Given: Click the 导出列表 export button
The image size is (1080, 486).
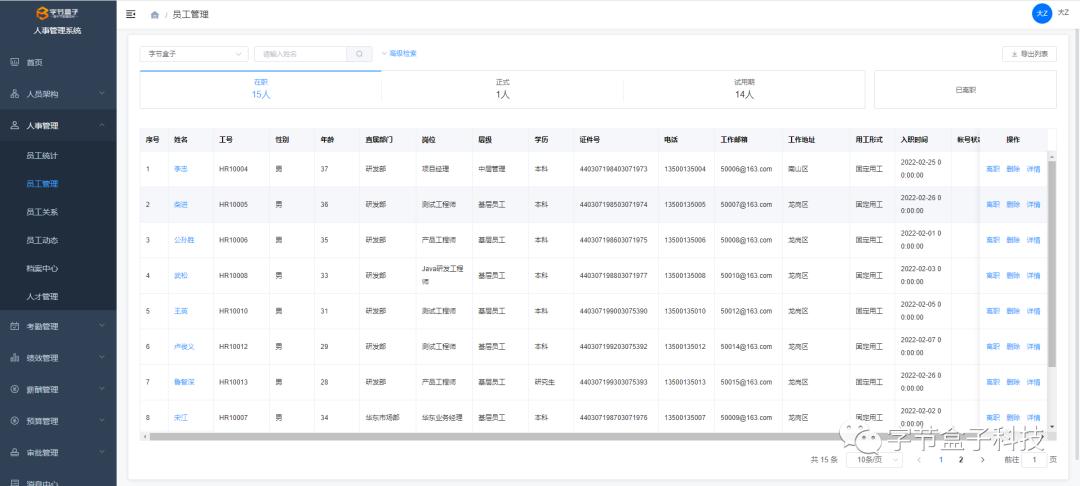Looking at the screenshot, I should 1029,54.
